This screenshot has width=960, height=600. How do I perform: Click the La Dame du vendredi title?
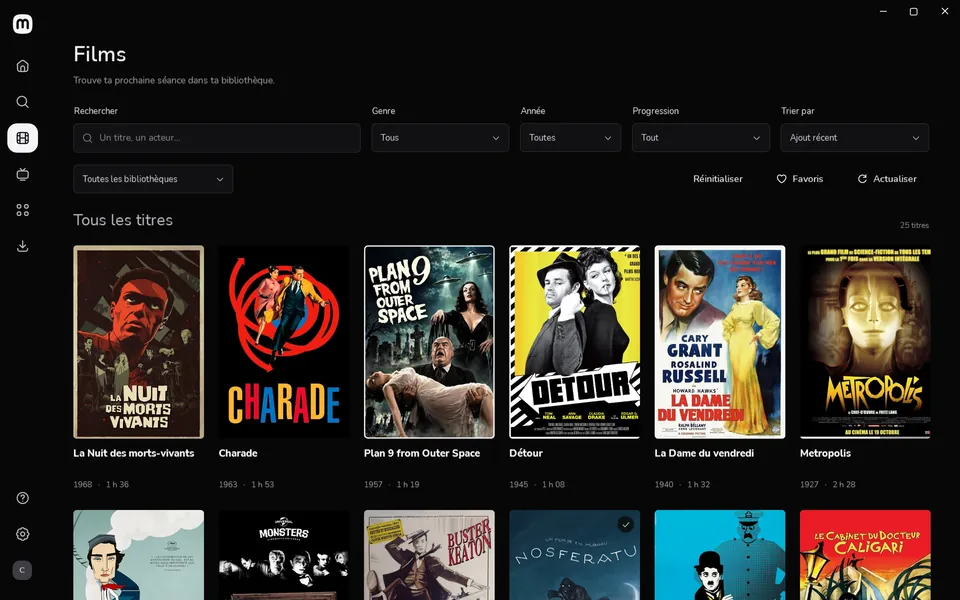pos(704,453)
